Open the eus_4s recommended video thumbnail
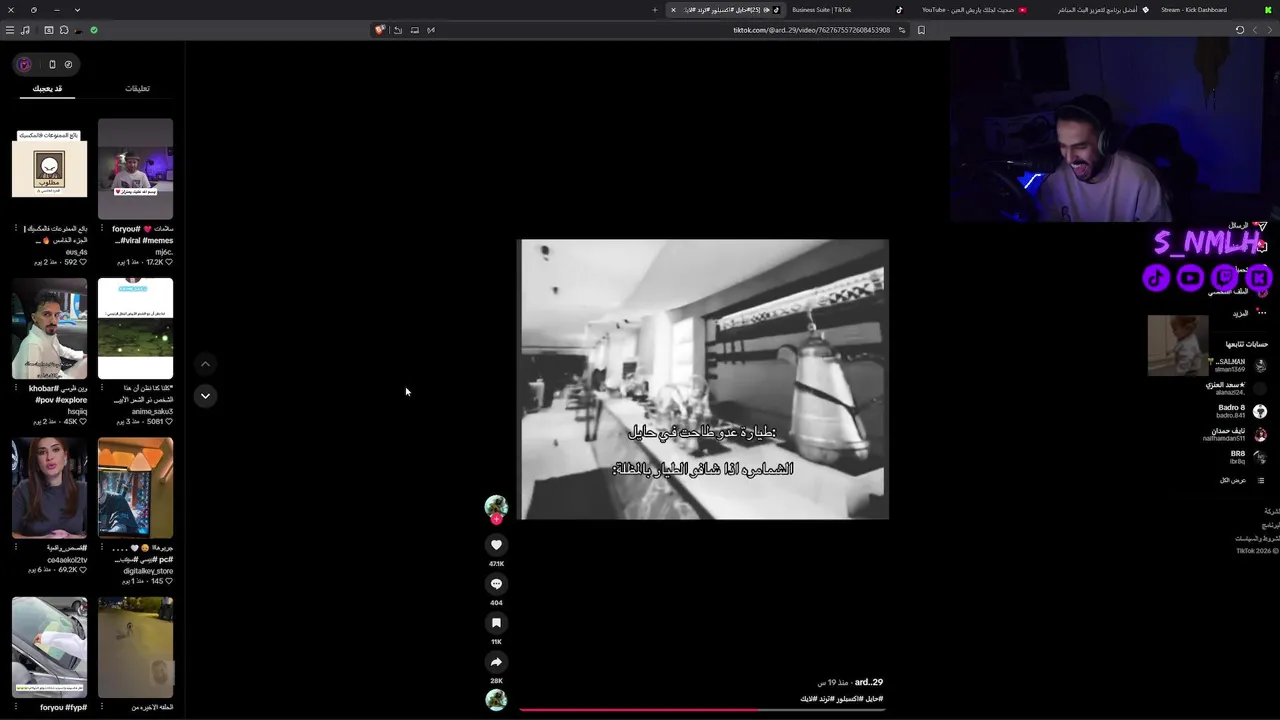Image resolution: width=1280 pixels, height=720 pixels. coord(50,169)
